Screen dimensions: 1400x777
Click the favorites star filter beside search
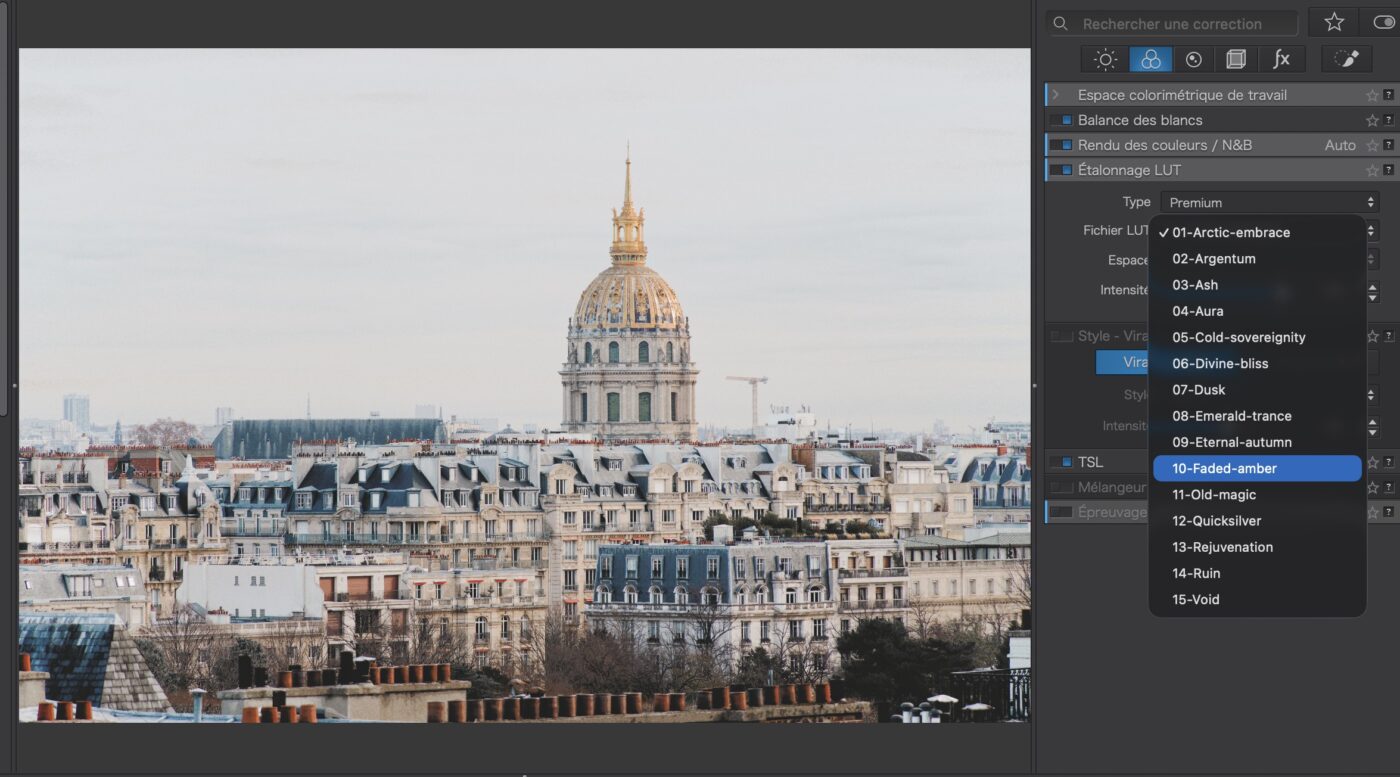pyautogui.click(x=1334, y=22)
